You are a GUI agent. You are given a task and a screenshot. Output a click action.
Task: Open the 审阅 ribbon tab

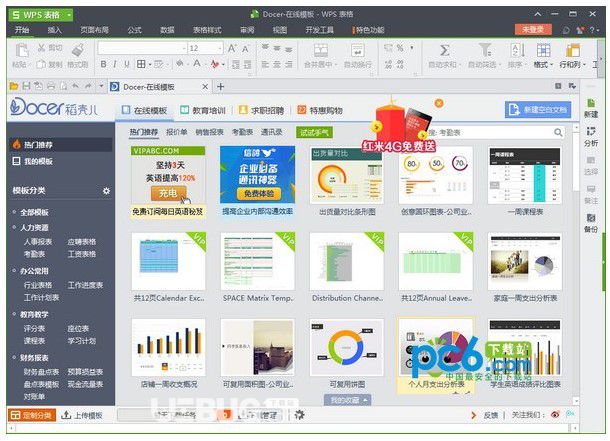[247, 30]
